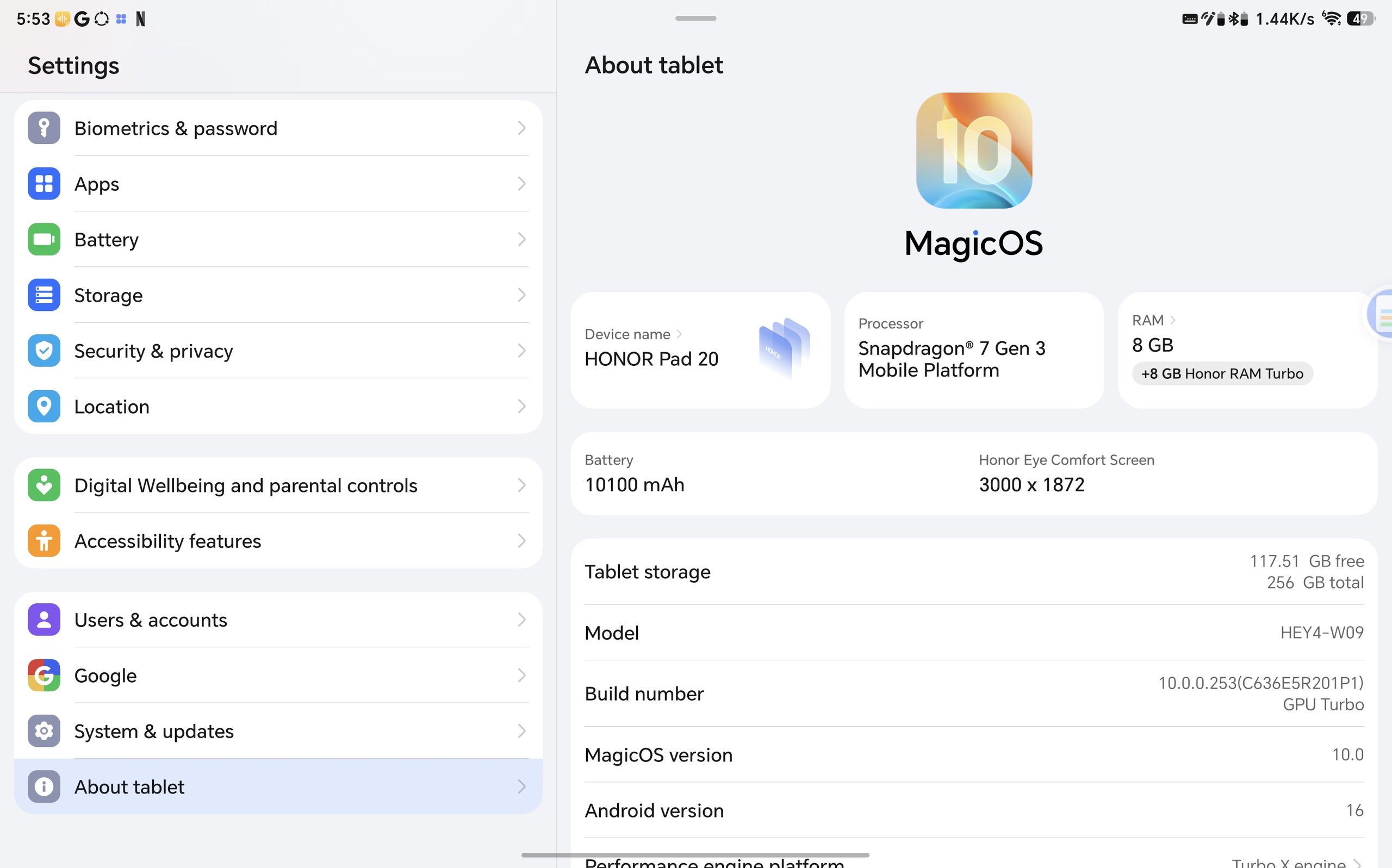Tap the Security & privacy shield icon

point(43,351)
